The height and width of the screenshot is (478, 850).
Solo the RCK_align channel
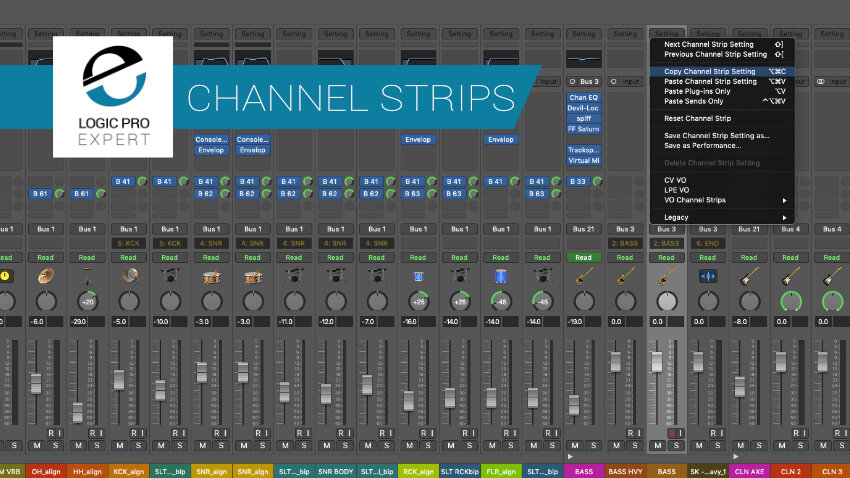point(428,445)
